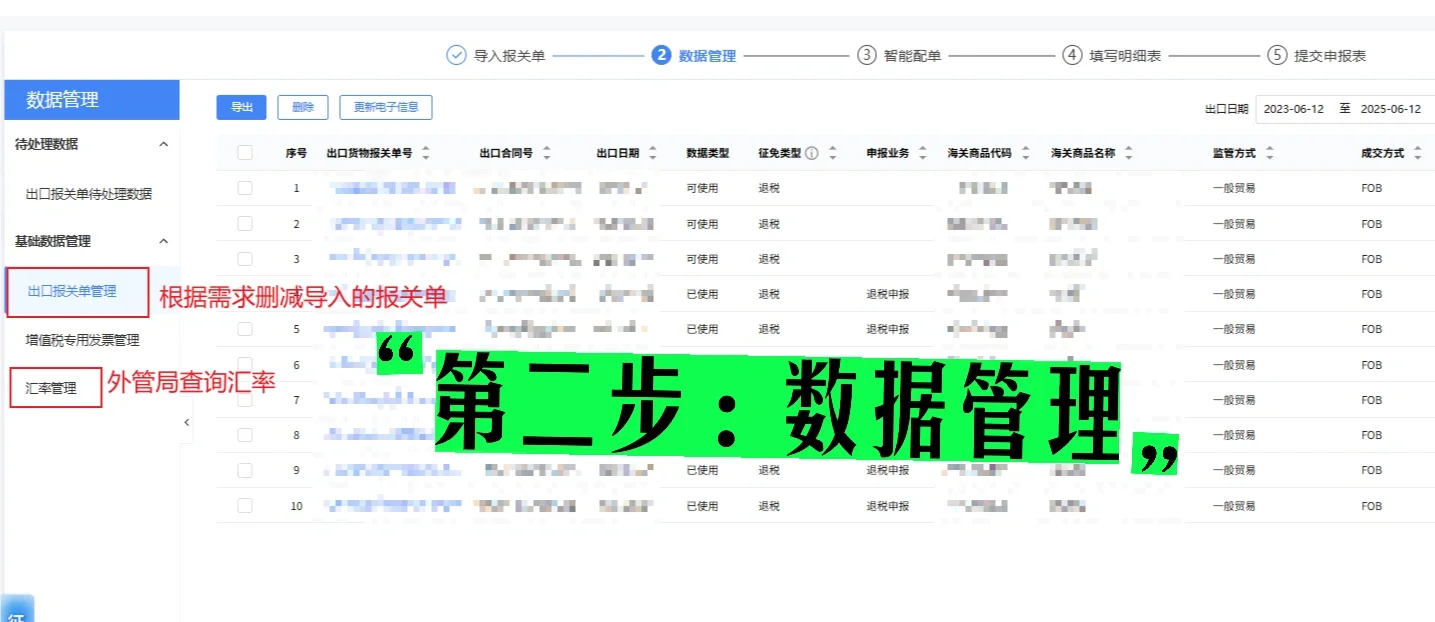Select the checkbox for row 1

tap(244, 188)
